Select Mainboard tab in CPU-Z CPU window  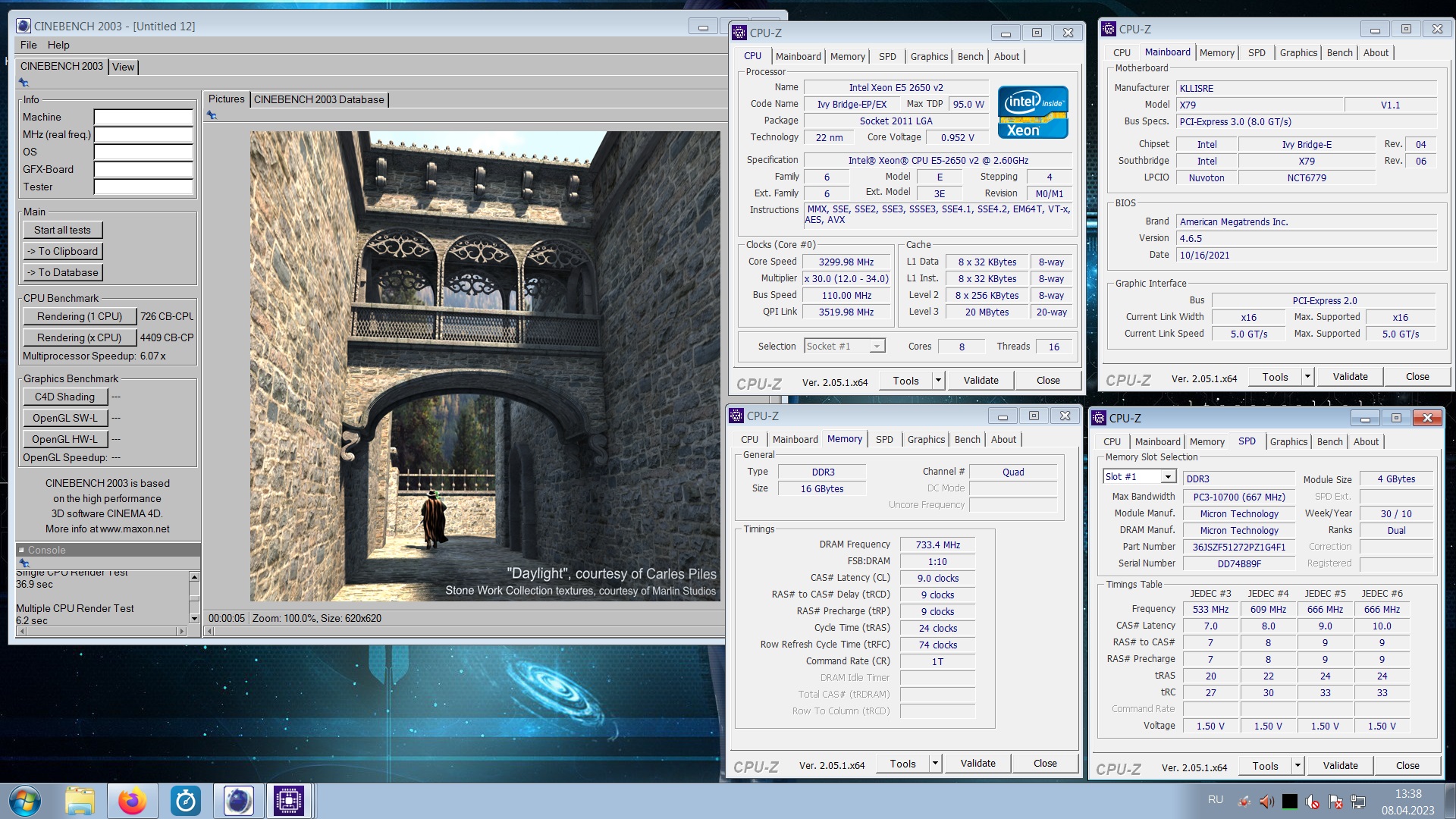(798, 56)
